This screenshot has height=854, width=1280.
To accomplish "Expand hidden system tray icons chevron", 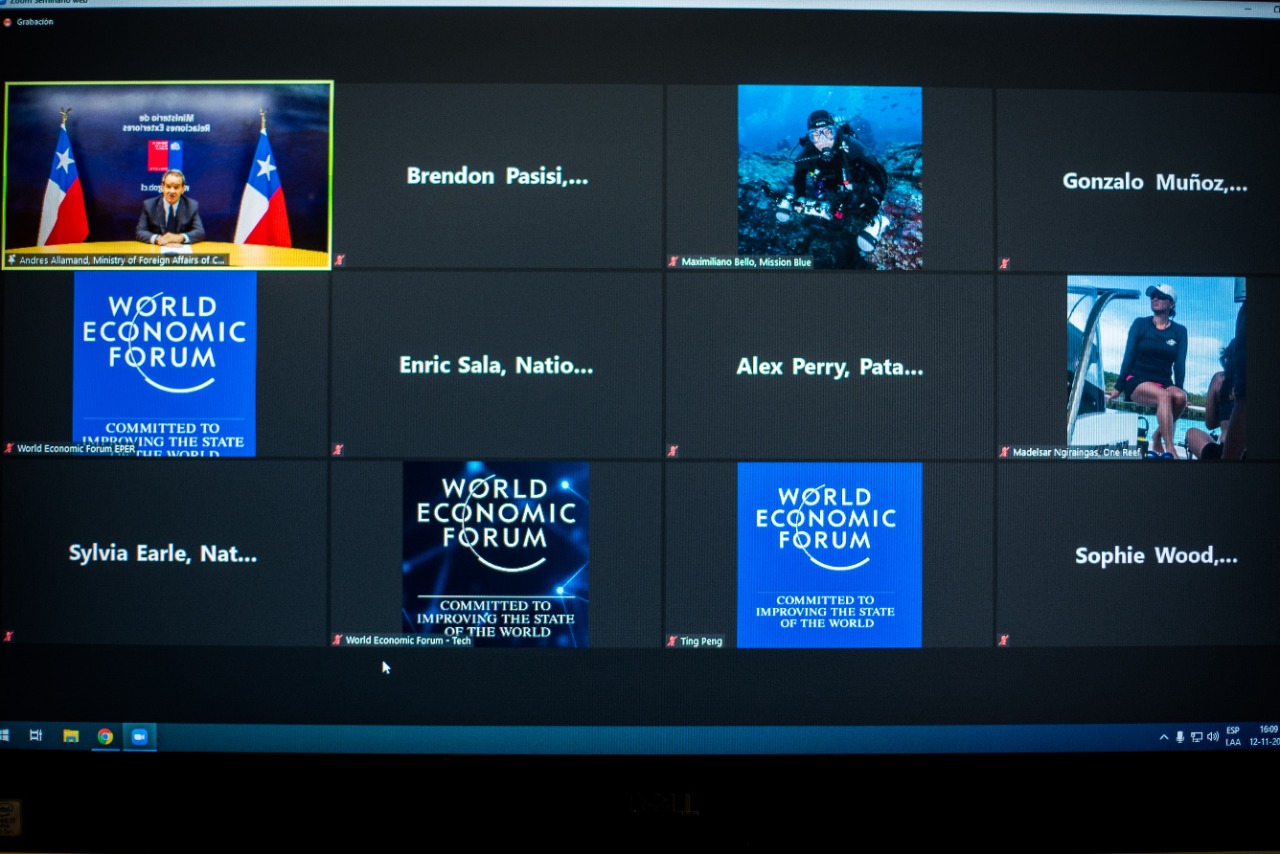I will 1164,737.
